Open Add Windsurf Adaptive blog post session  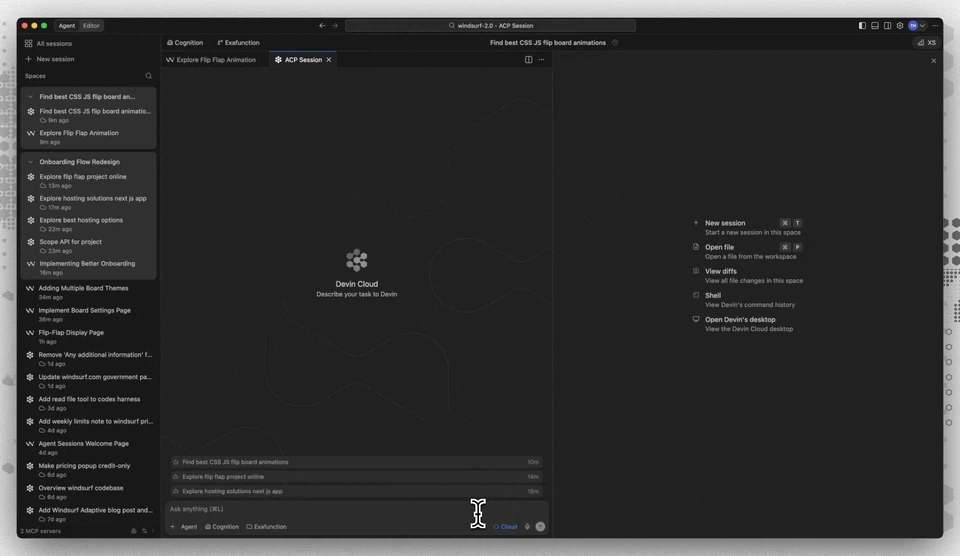[89, 514]
